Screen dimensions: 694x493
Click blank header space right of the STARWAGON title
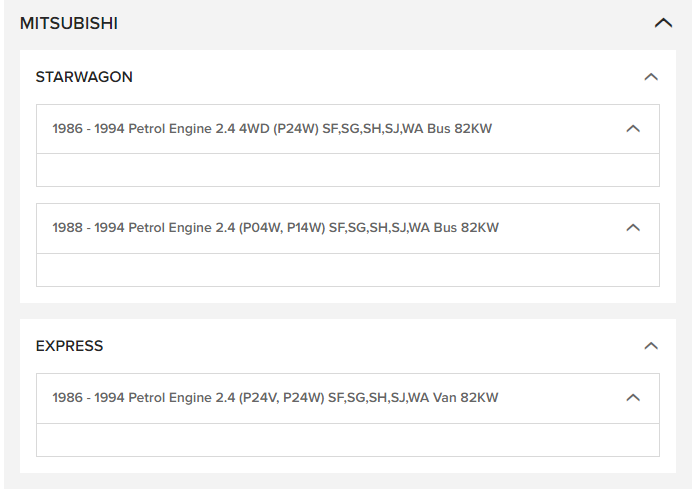click(x=380, y=77)
